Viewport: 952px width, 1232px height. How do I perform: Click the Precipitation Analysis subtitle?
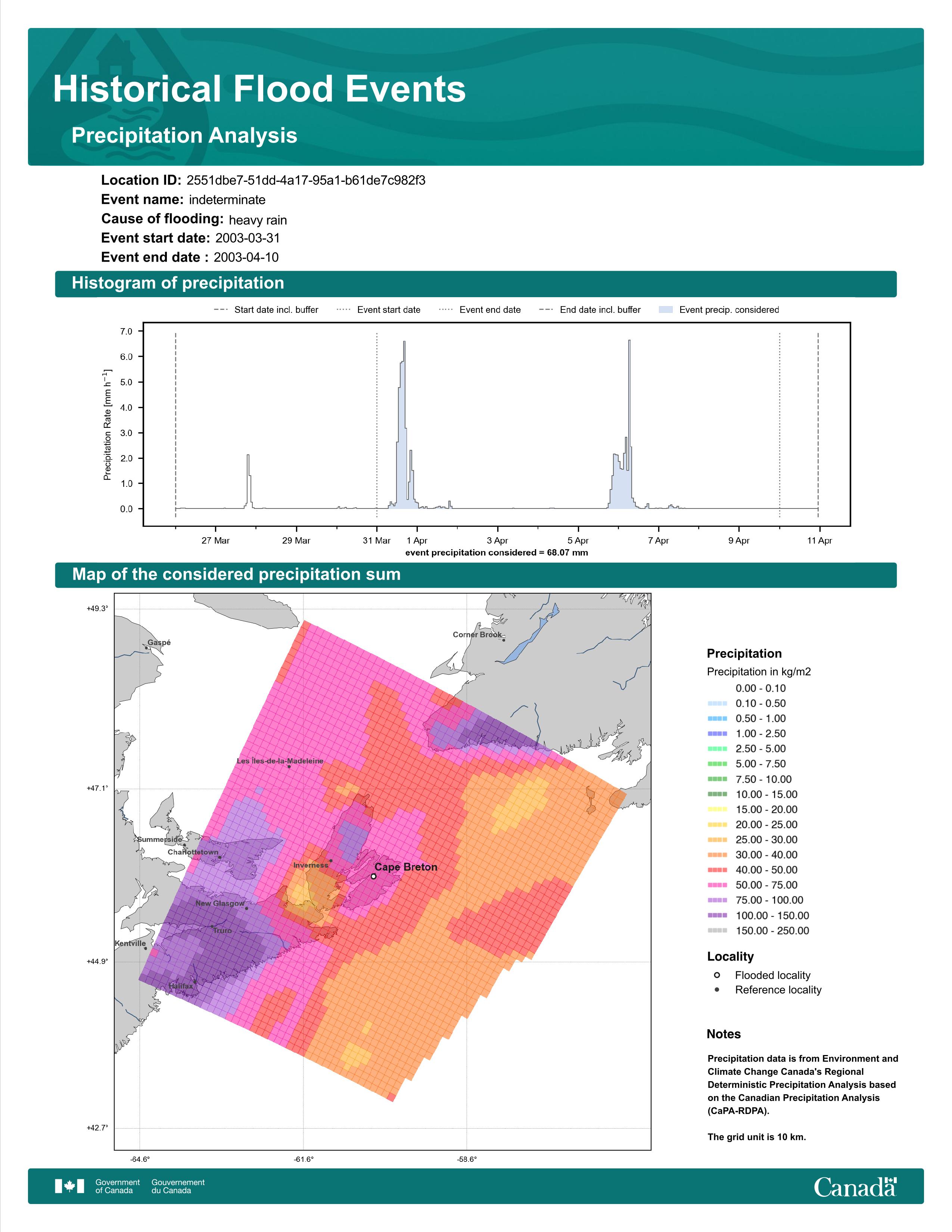pyautogui.click(x=184, y=136)
